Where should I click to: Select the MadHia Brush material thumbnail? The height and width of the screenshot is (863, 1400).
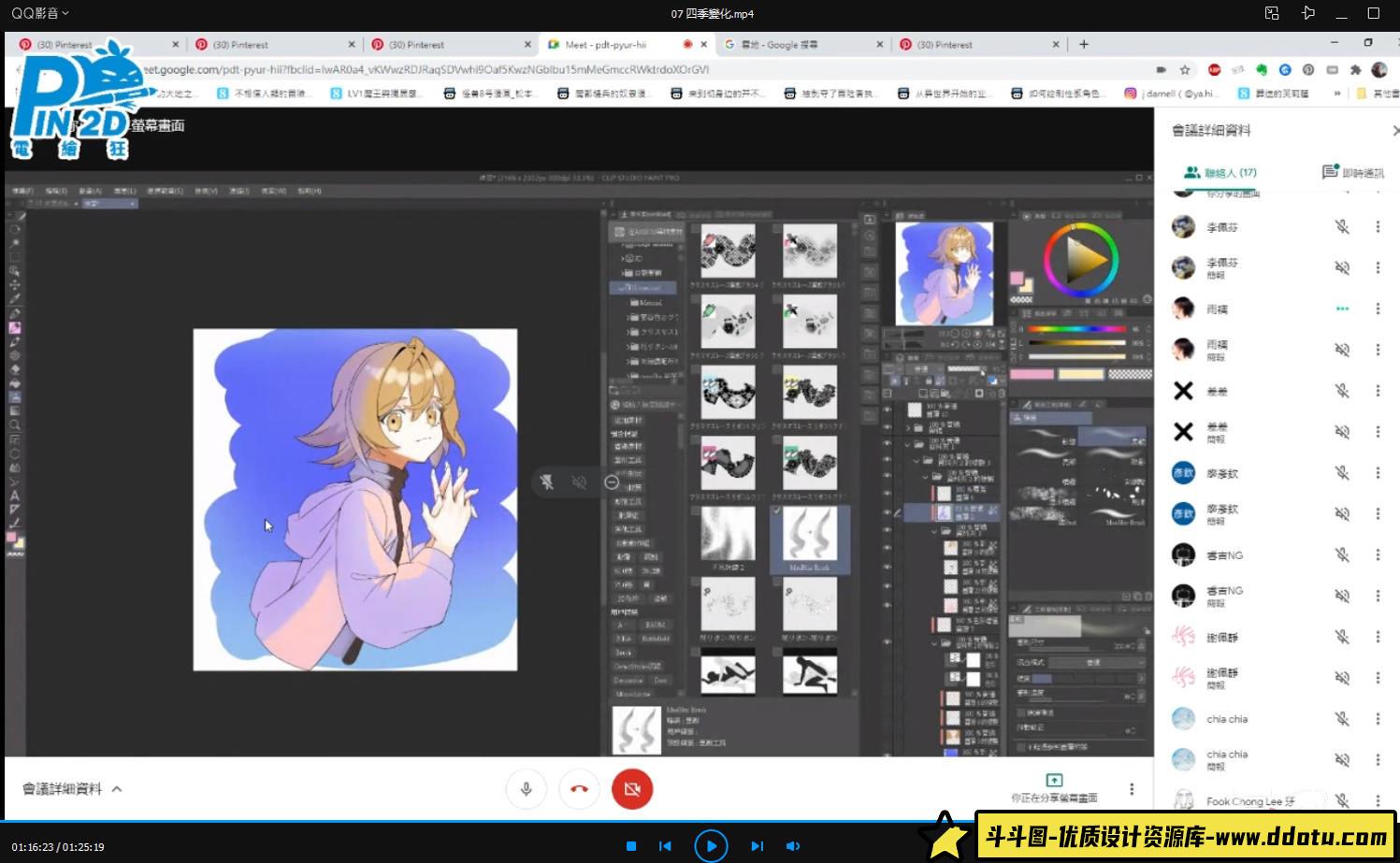point(810,534)
